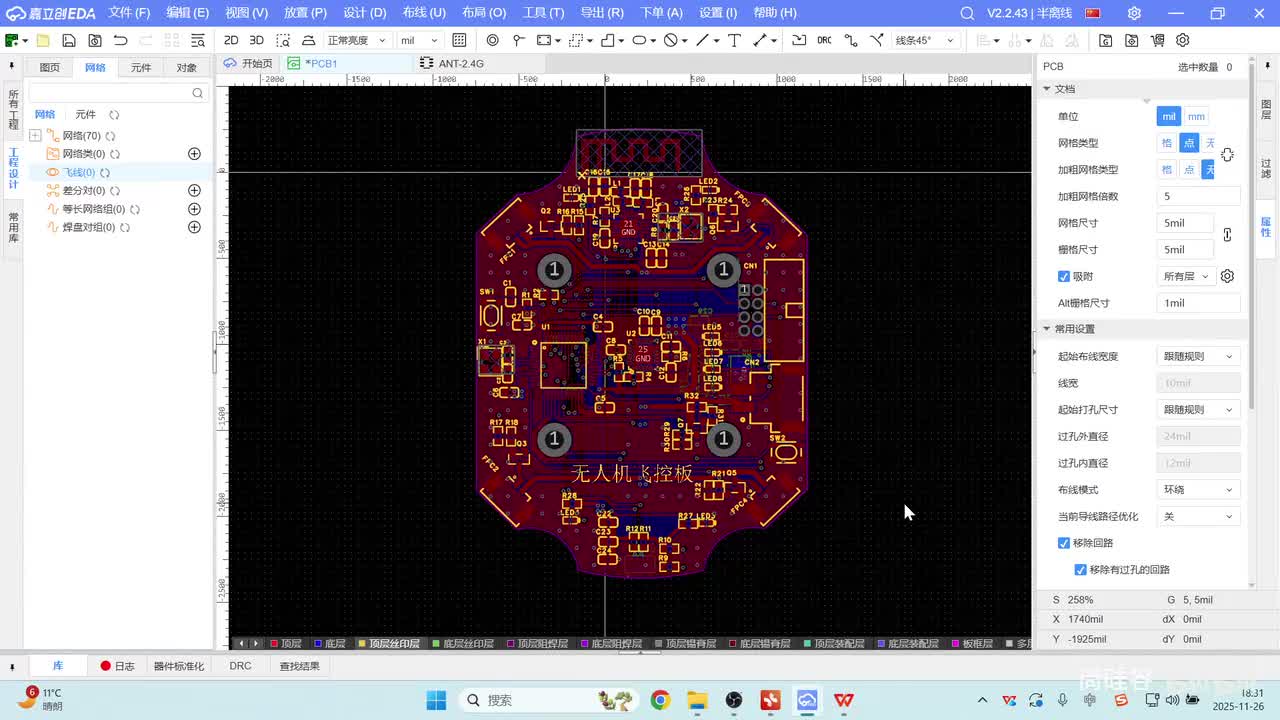Select mil as the unit
The image size is (1280, 720).
[1168, 116]
